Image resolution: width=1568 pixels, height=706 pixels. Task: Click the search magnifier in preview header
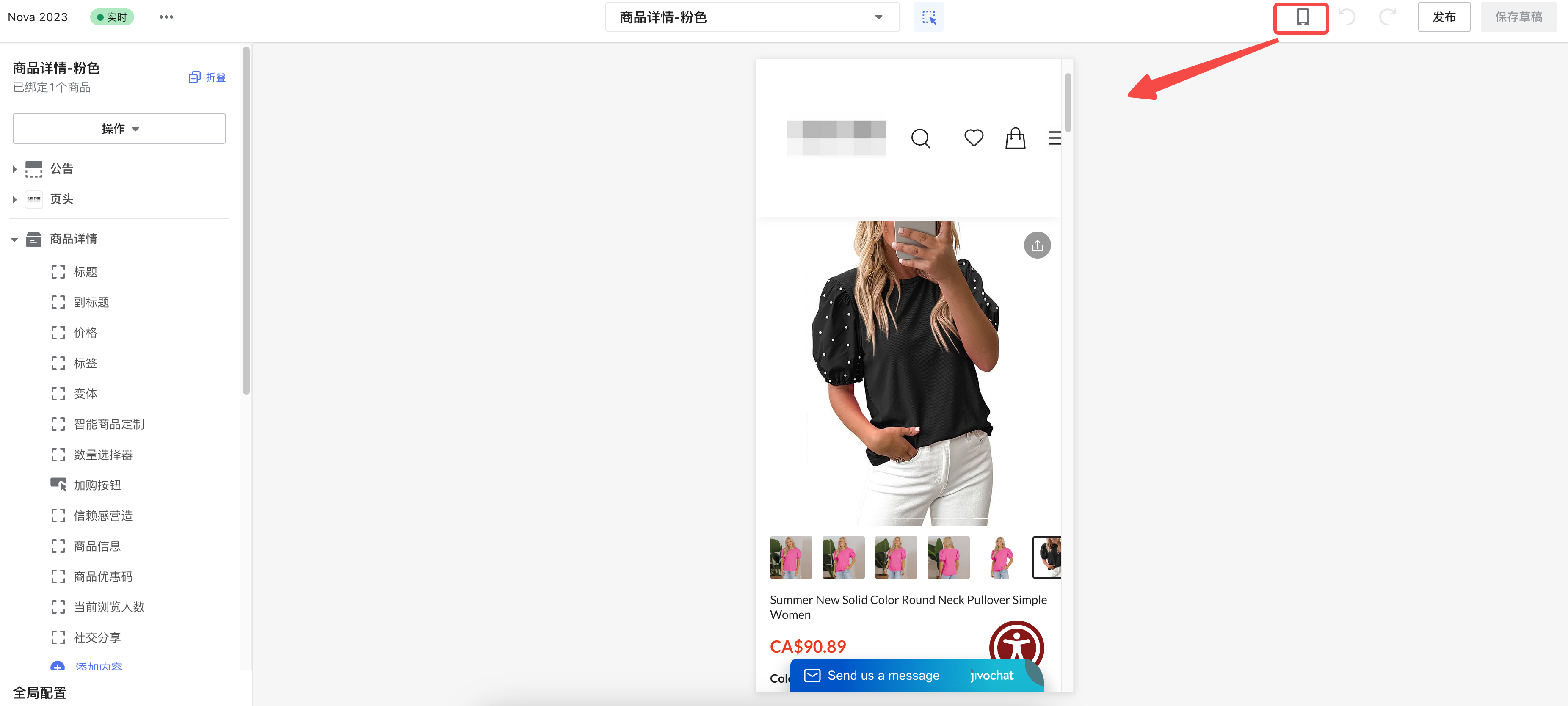pyautogui.click(x=920, y=138)
